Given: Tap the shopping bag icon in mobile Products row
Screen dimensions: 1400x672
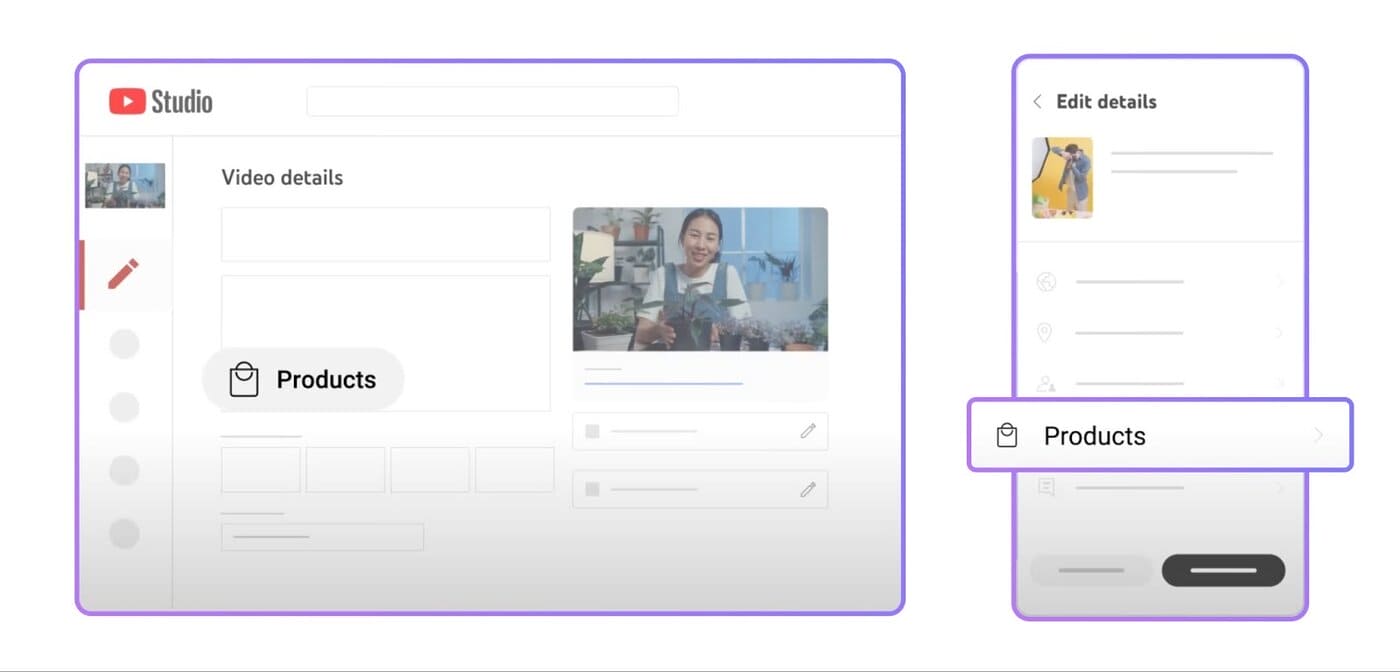Looking at the screenshot, I should pyautogui.click(x=1007, y=435).
